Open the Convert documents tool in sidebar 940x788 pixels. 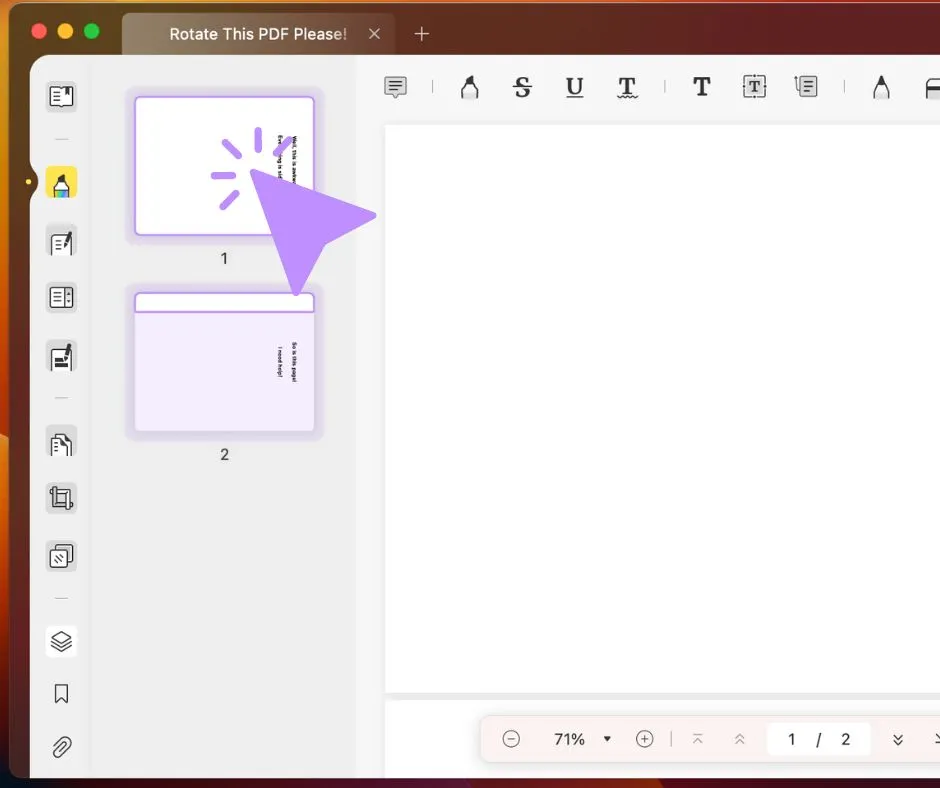(x=61, y=443)
